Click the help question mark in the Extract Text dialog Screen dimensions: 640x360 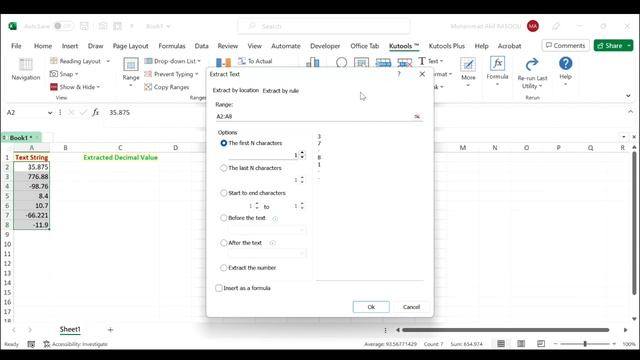coord(399,74)
